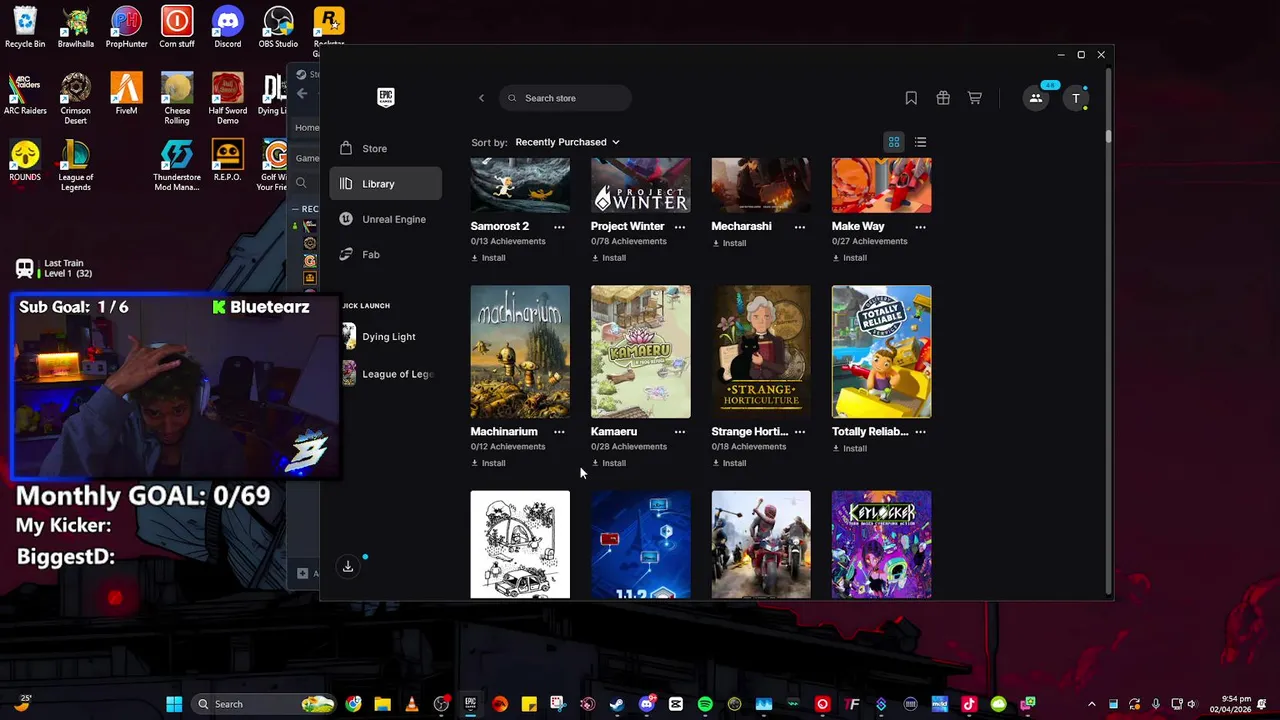Open Epic Games Launcher taskbar icon
This screenshot has height=720, width=1280.
tap(470, 704)
